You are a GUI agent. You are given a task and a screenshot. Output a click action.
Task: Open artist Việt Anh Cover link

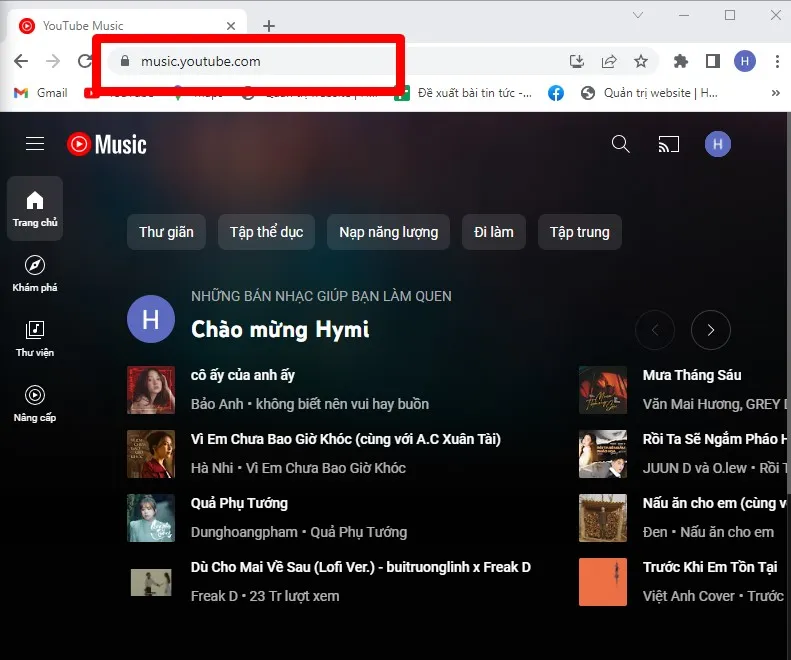pyautogui.click(x=689, y=596)
